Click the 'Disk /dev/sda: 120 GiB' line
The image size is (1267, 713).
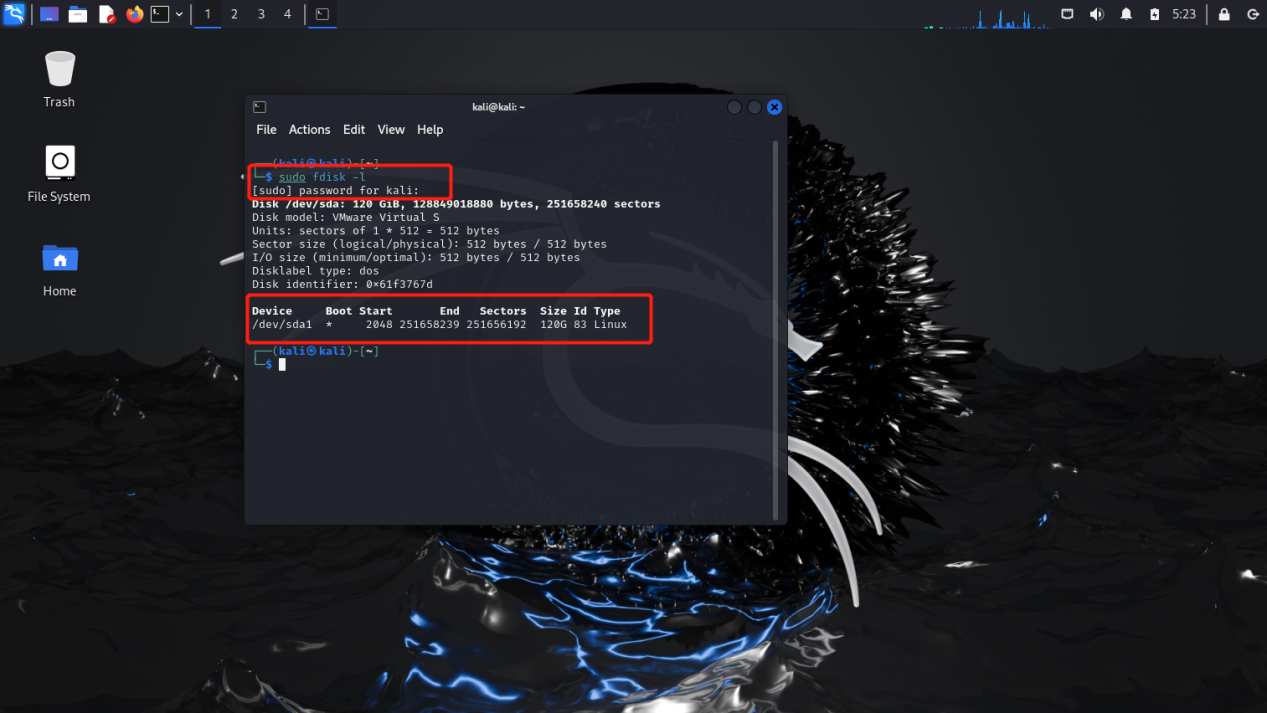(x=456, y=204)
